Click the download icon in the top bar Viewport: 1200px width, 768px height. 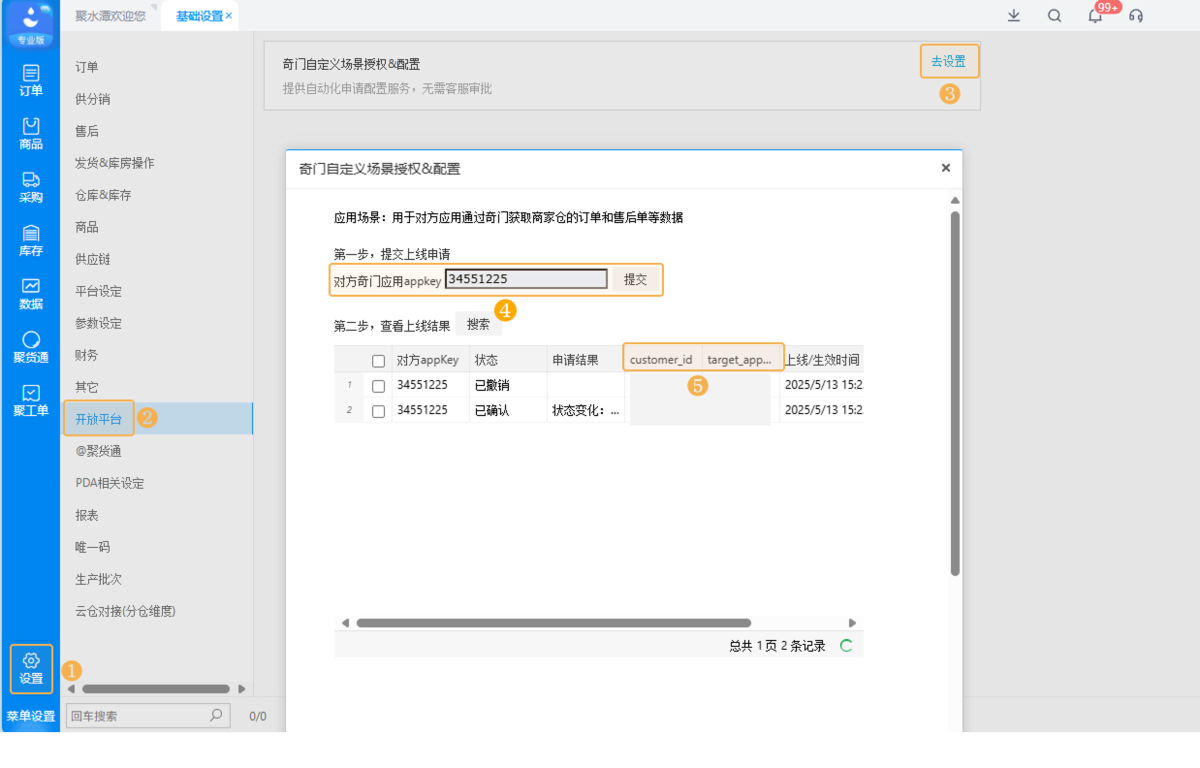[1013, 17]
